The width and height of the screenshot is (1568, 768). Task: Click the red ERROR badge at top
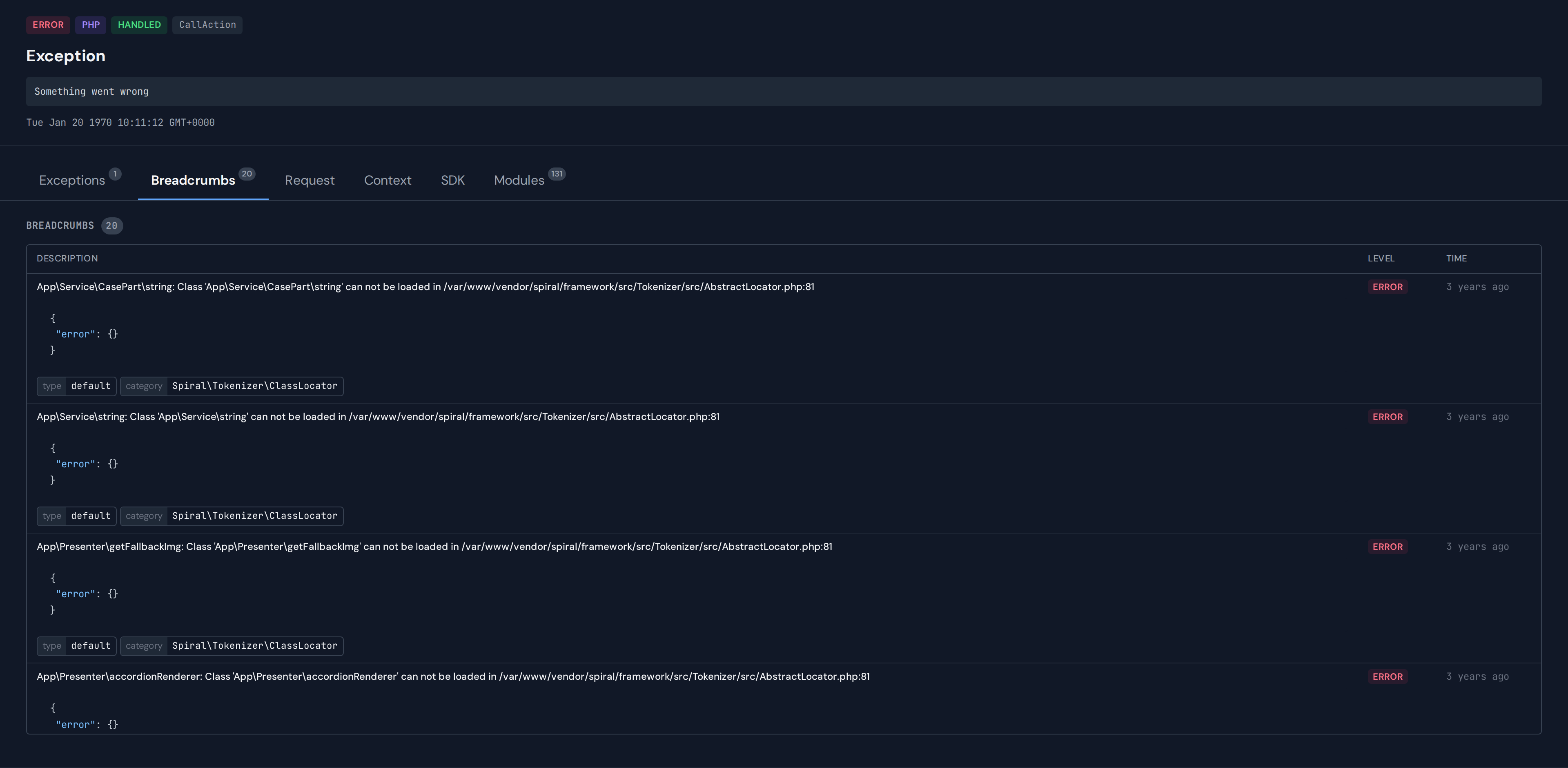click(48, 25)
